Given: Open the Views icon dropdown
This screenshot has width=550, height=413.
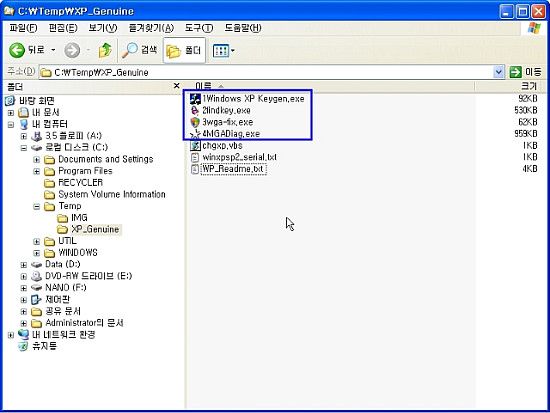Looking at the screenshot, I should pyautogui.click(x=223, y=51).
